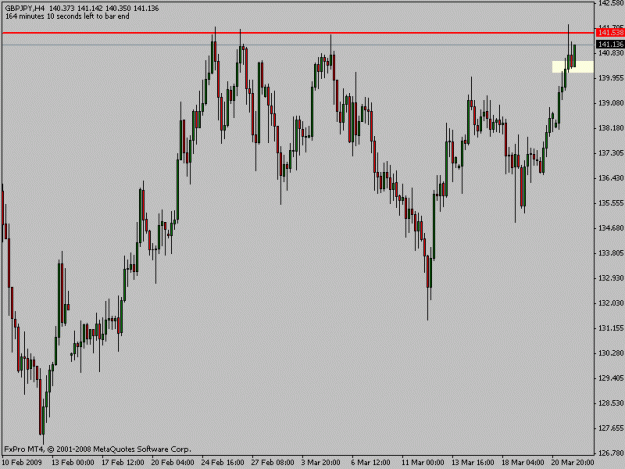Screen dimensions: 625x469
Task: Click the 27 Feb 08:00 time label
Action: [273, 463]
